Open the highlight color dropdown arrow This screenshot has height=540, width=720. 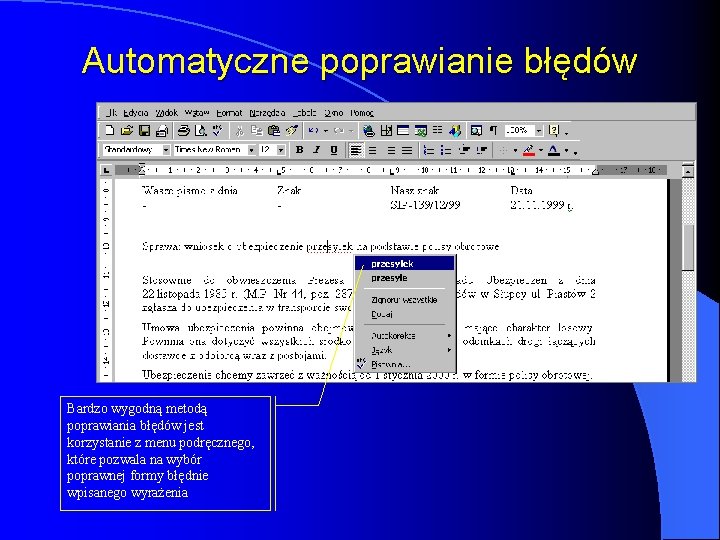(540, 150)
